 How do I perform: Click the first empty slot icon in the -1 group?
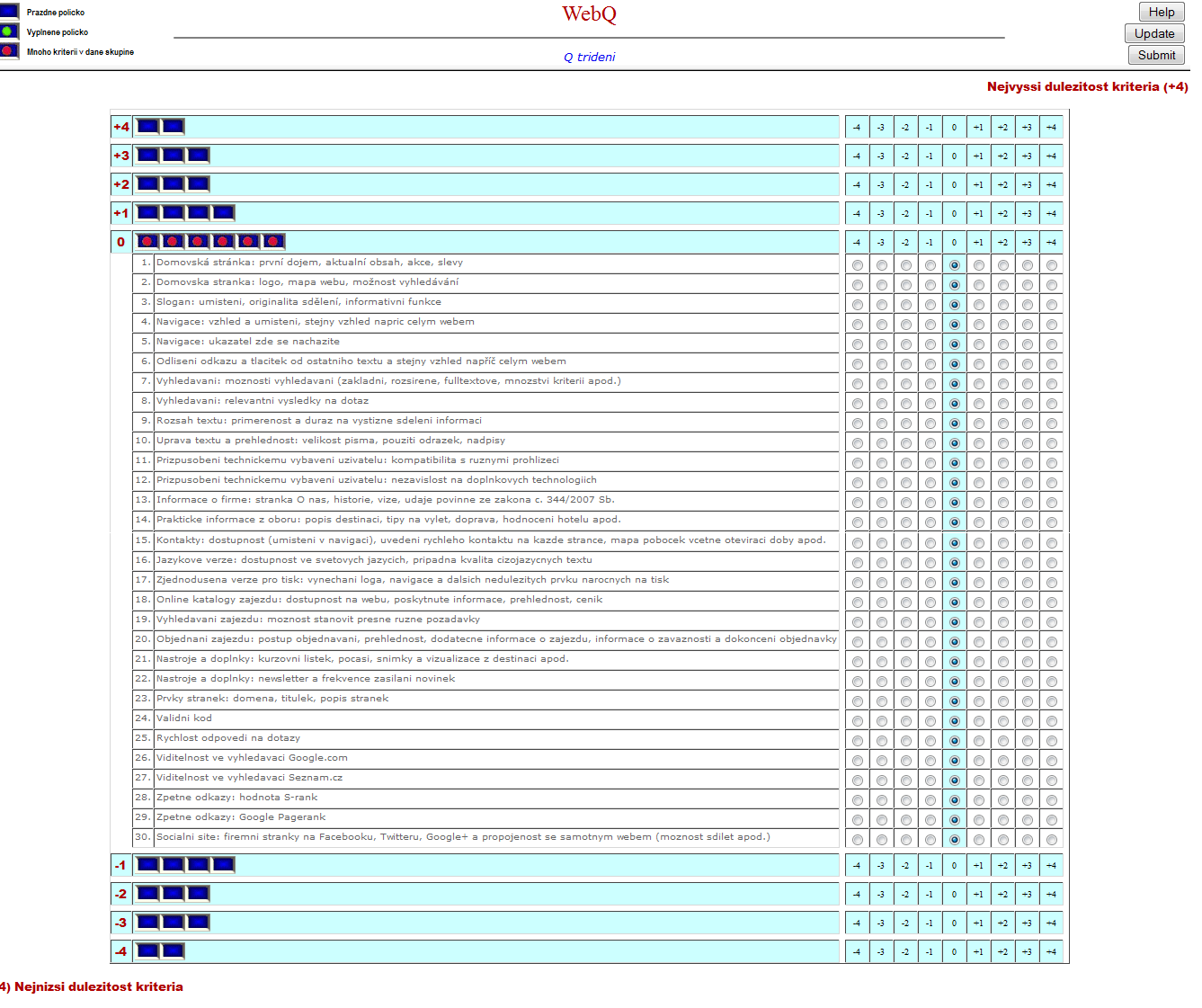coord(148,865)
